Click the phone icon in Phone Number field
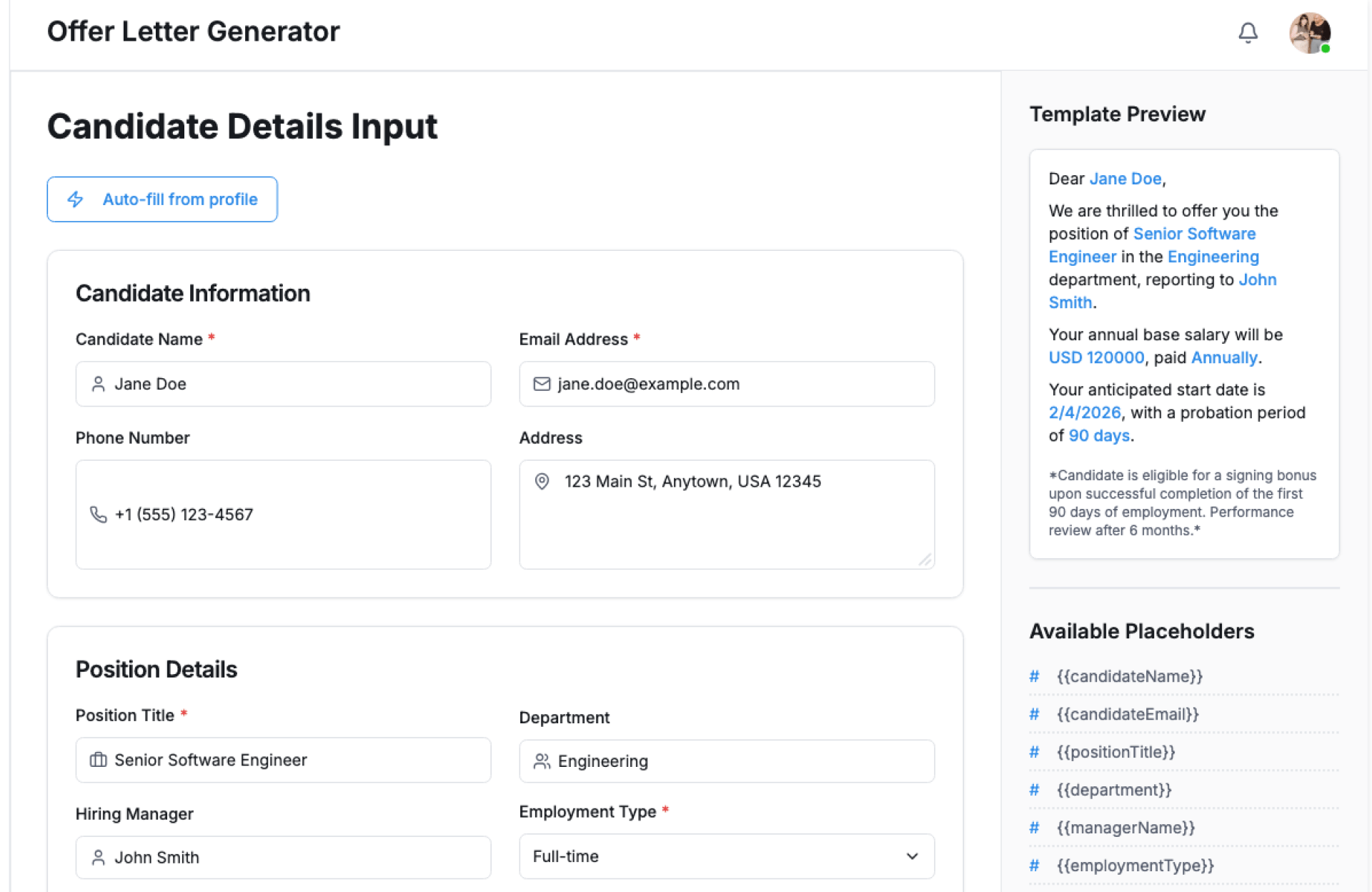This screenshot has height=892, width=1372. click(x=99, y=515)
